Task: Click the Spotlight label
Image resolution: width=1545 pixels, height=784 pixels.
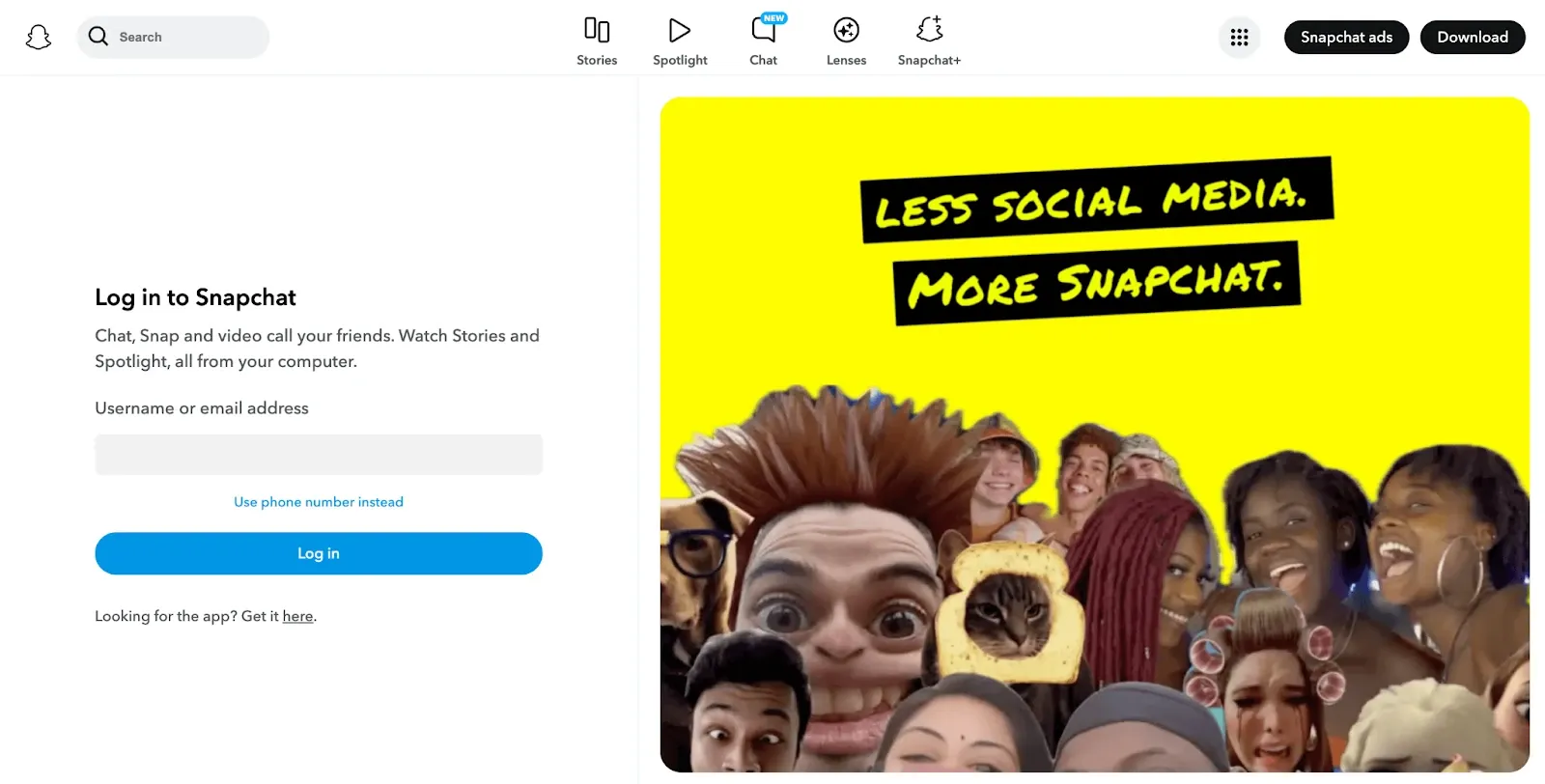Action: tap(680, 60)
